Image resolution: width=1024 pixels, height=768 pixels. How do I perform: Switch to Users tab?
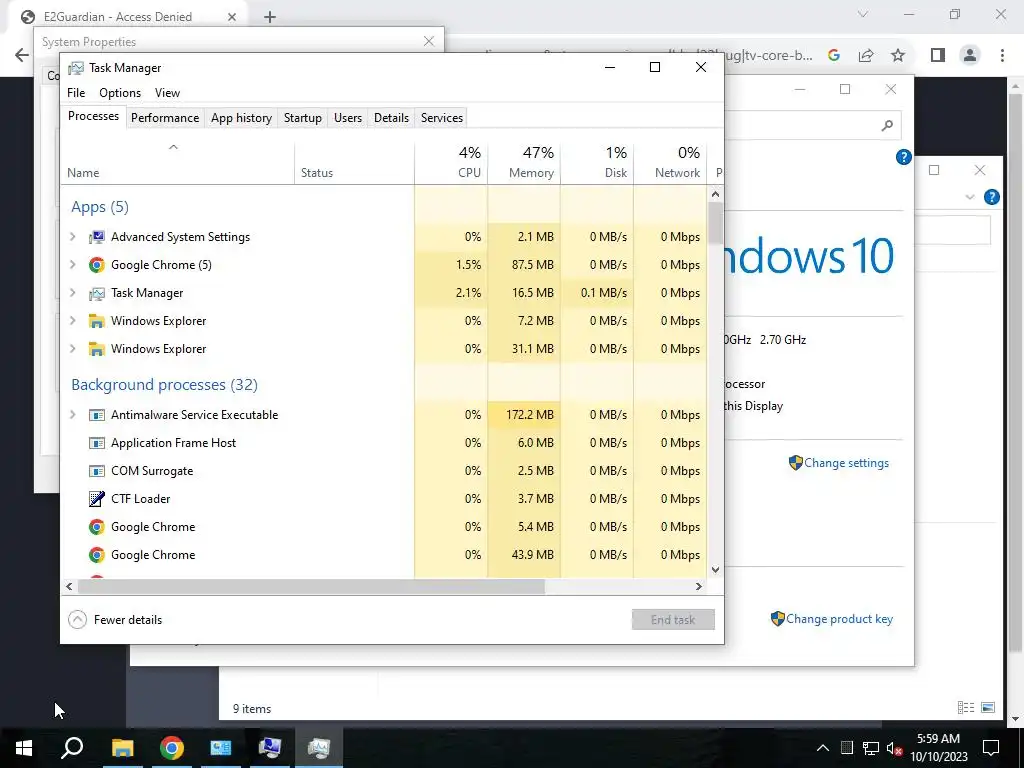pos(347,118)
